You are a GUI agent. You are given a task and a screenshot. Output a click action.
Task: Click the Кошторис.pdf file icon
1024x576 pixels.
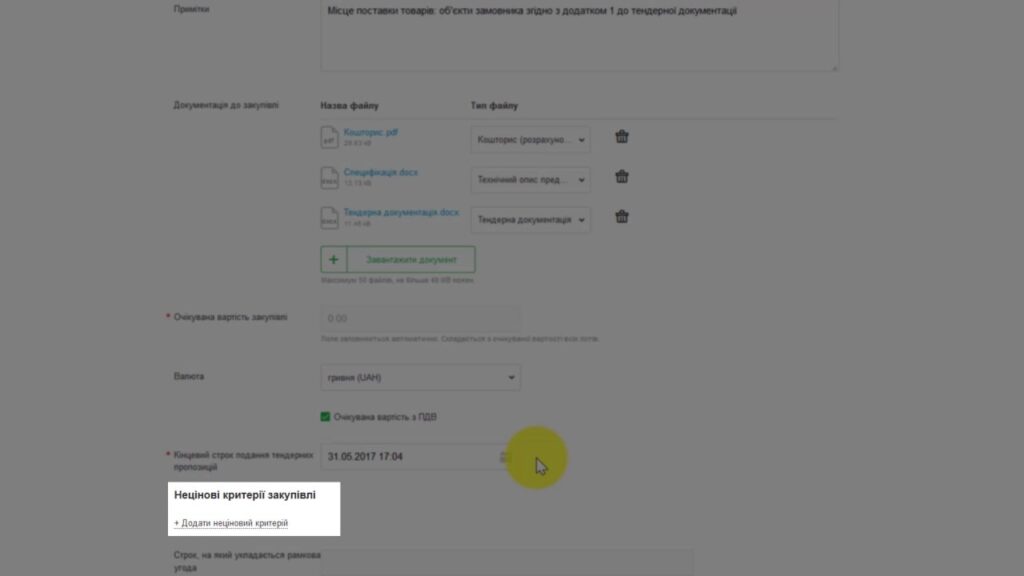coord(329,137)
